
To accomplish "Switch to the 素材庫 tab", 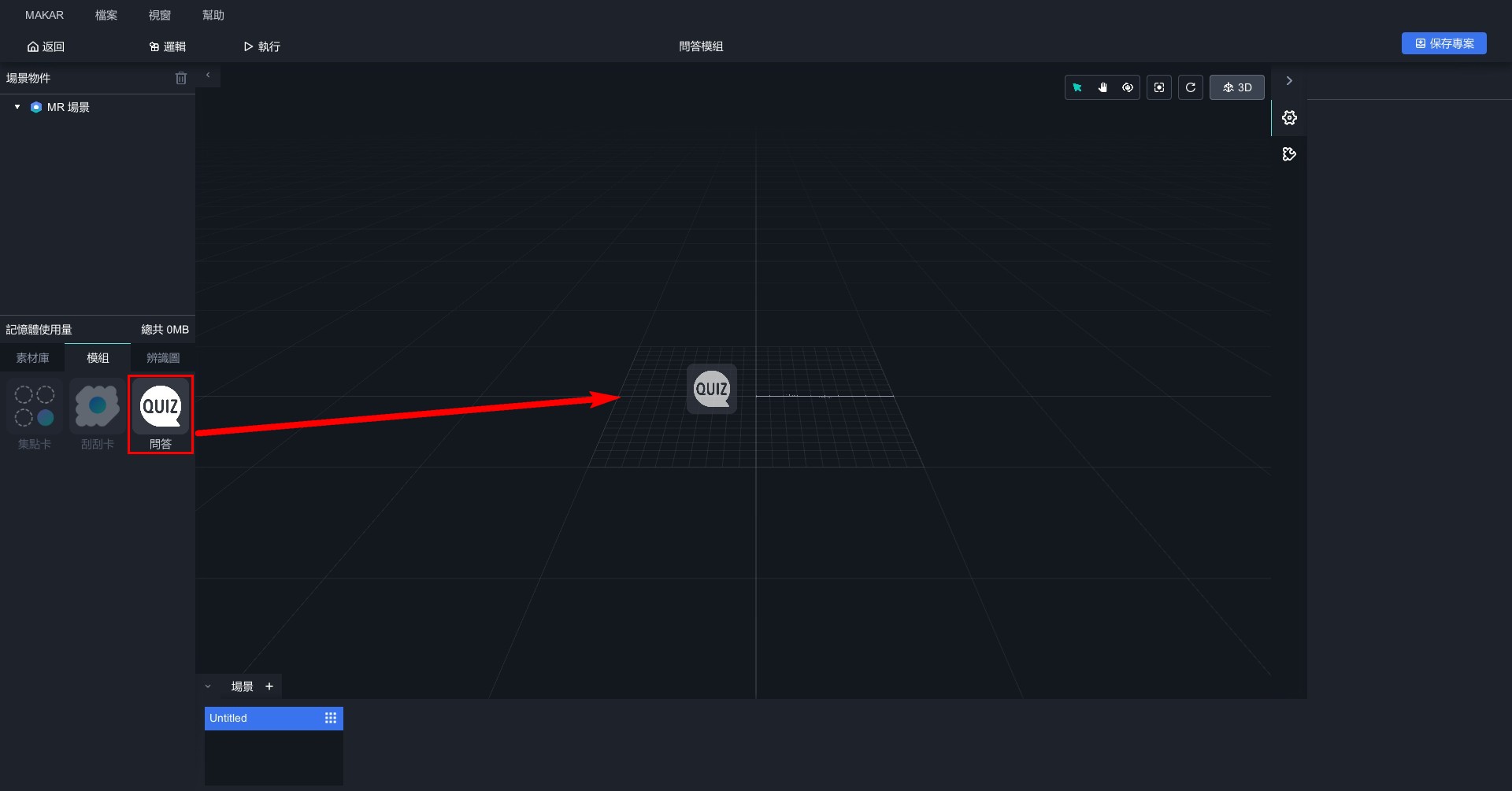I will pos(32,358).
